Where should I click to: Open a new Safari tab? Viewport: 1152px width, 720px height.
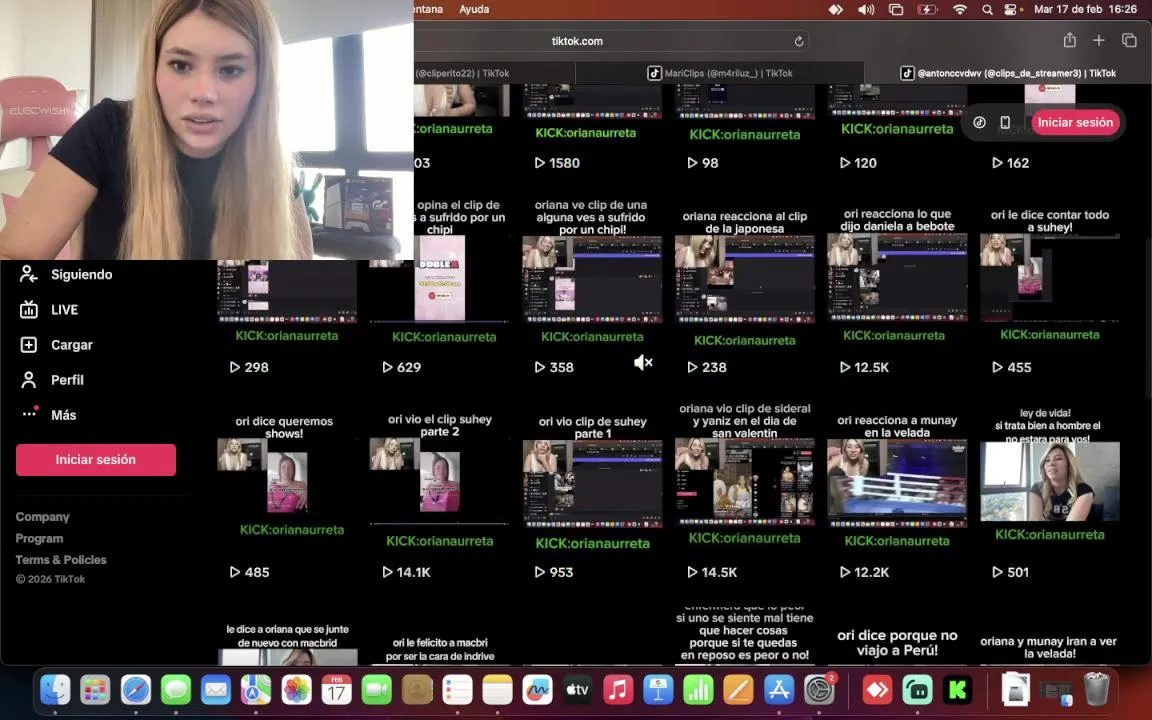point(1098,40)
